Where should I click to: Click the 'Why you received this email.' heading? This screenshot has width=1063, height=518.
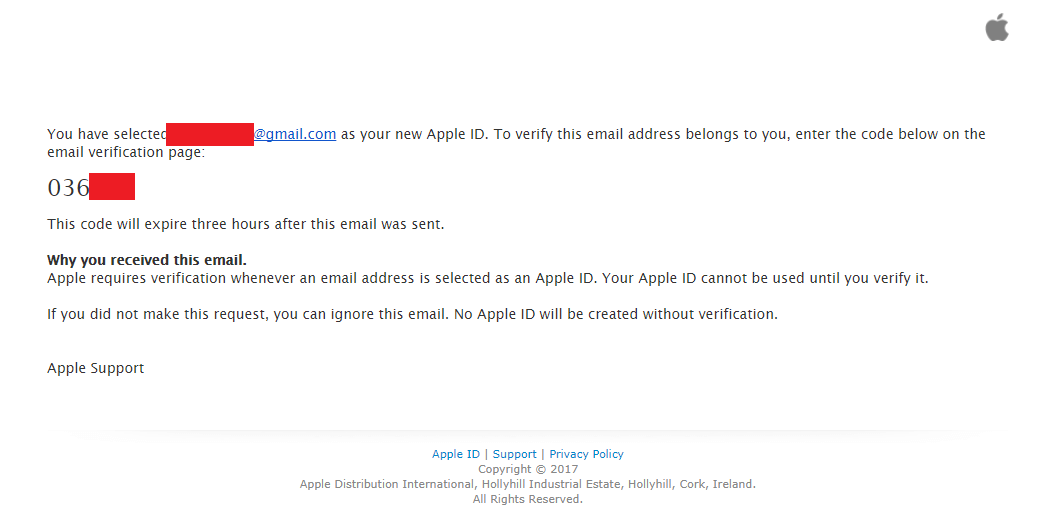pos(147,260)
